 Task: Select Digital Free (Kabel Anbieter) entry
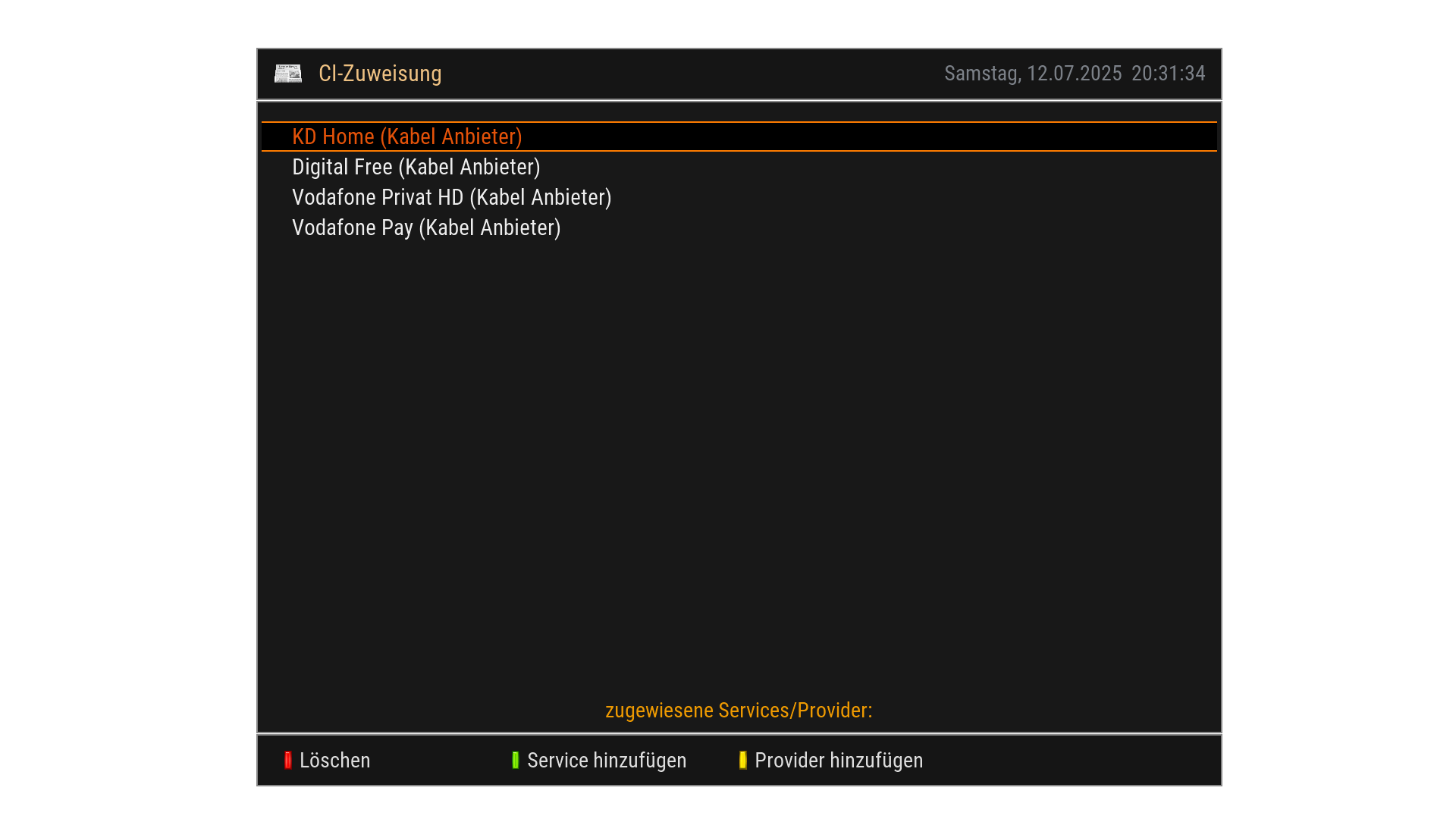[739, 167]
